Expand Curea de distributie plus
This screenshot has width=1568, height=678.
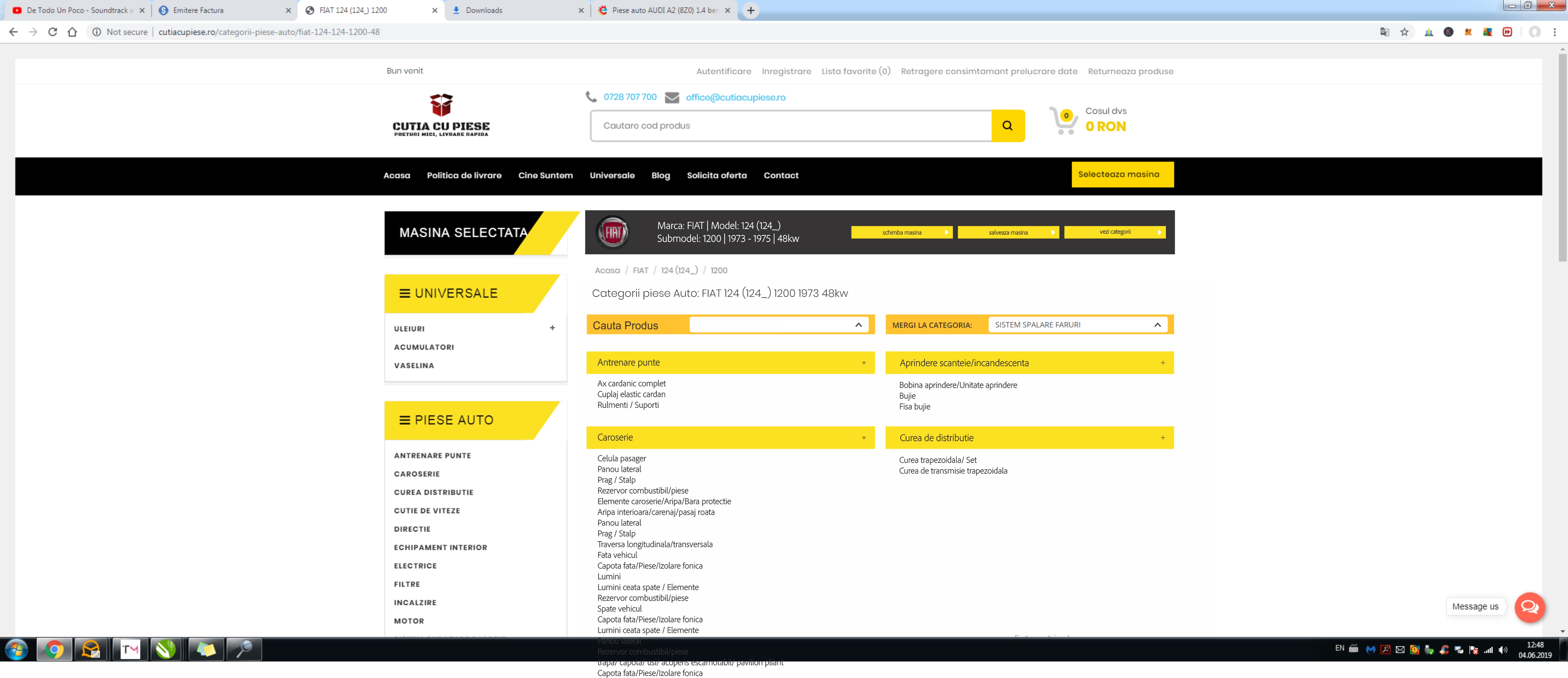[x=1162, y=437]
